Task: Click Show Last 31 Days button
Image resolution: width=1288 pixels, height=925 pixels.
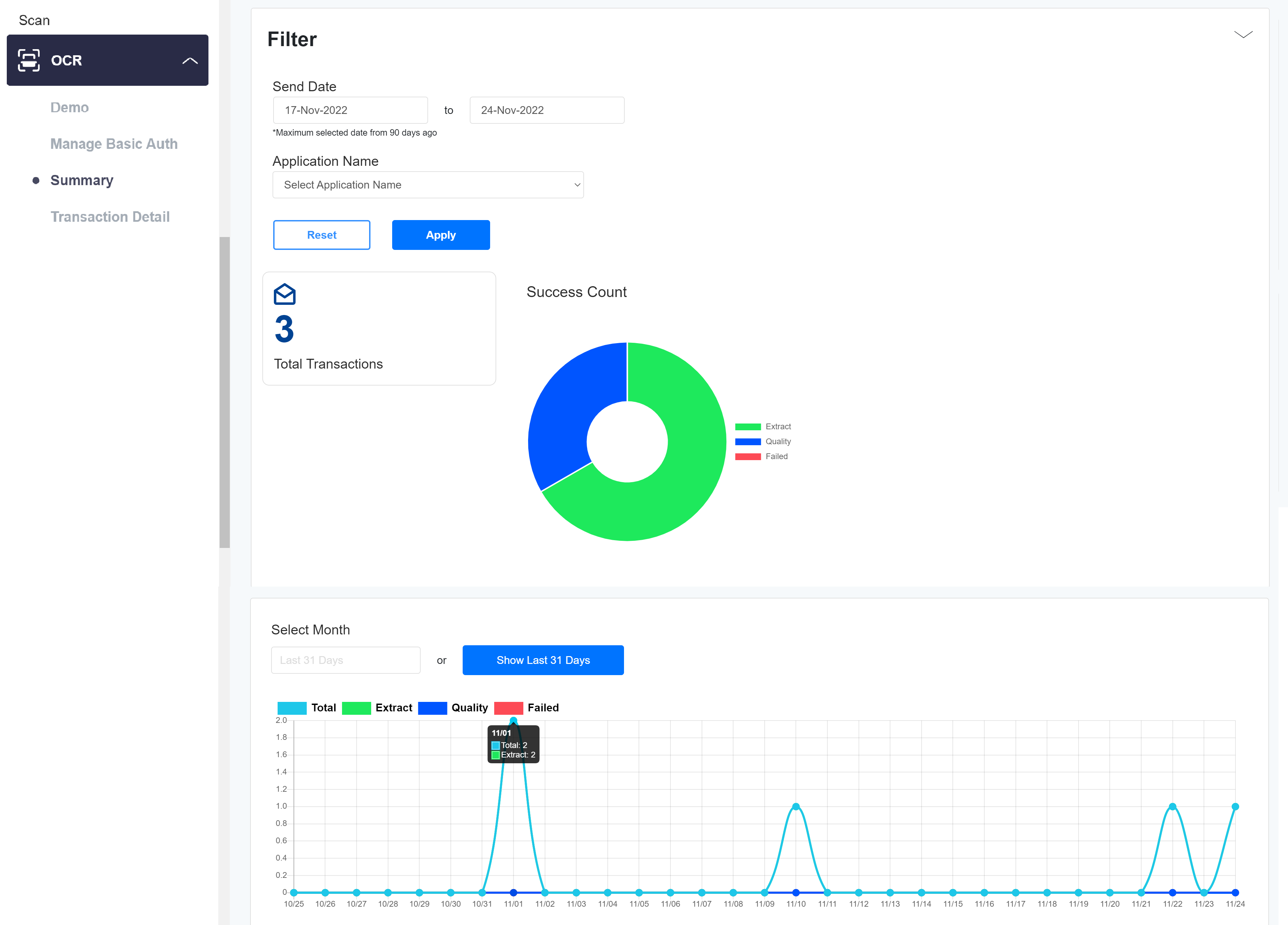Action: coord(542,660)
